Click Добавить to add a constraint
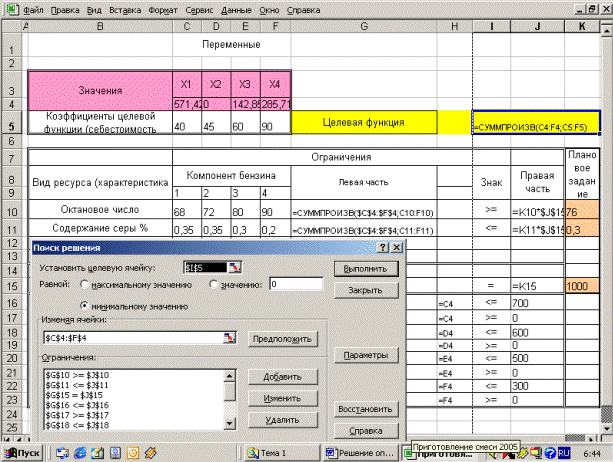Viewport: 613px width, 462px height. (283, 377)
